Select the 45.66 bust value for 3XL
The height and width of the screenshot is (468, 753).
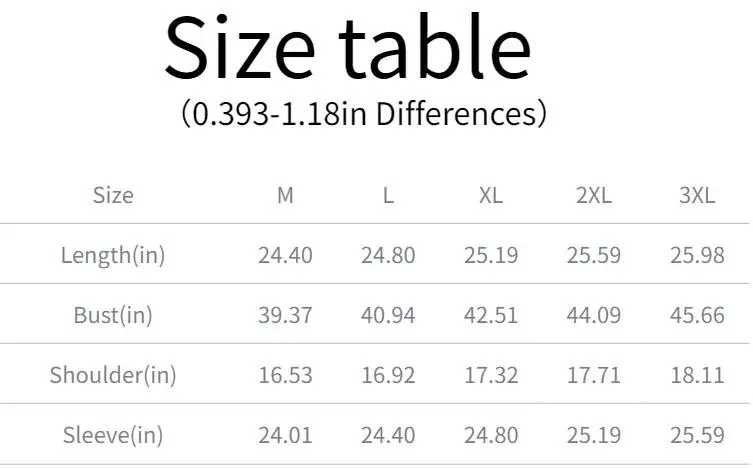click(697, 315)
